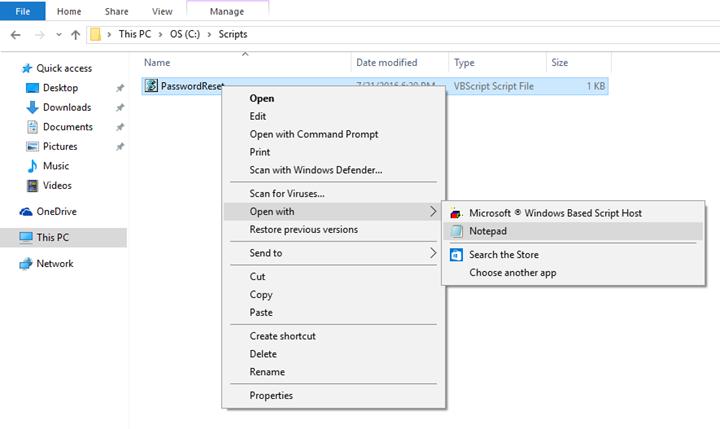Select Properties from context menu
The width and height of the screenshot is (720, 429).
271,395
